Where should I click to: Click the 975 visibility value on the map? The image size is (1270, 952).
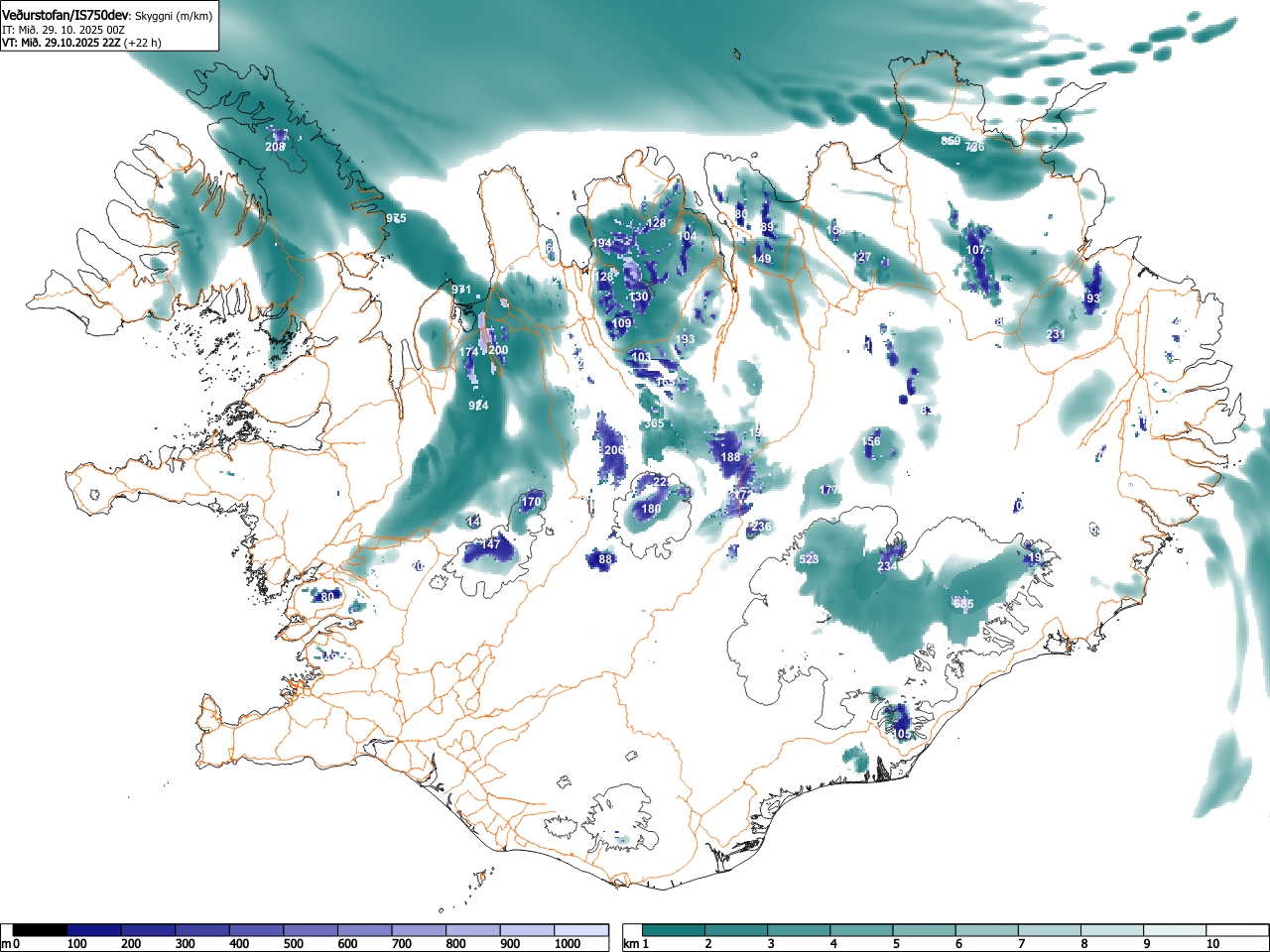(x=396, y=218)
